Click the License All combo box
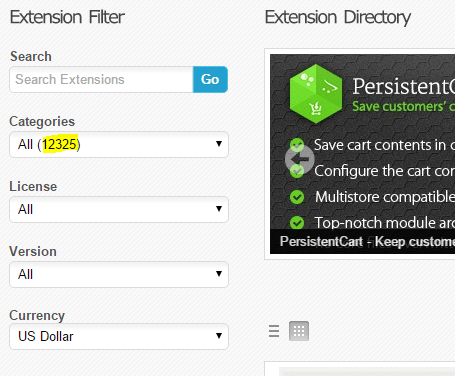This screenshot has height=376, width=455. (119, 209)
